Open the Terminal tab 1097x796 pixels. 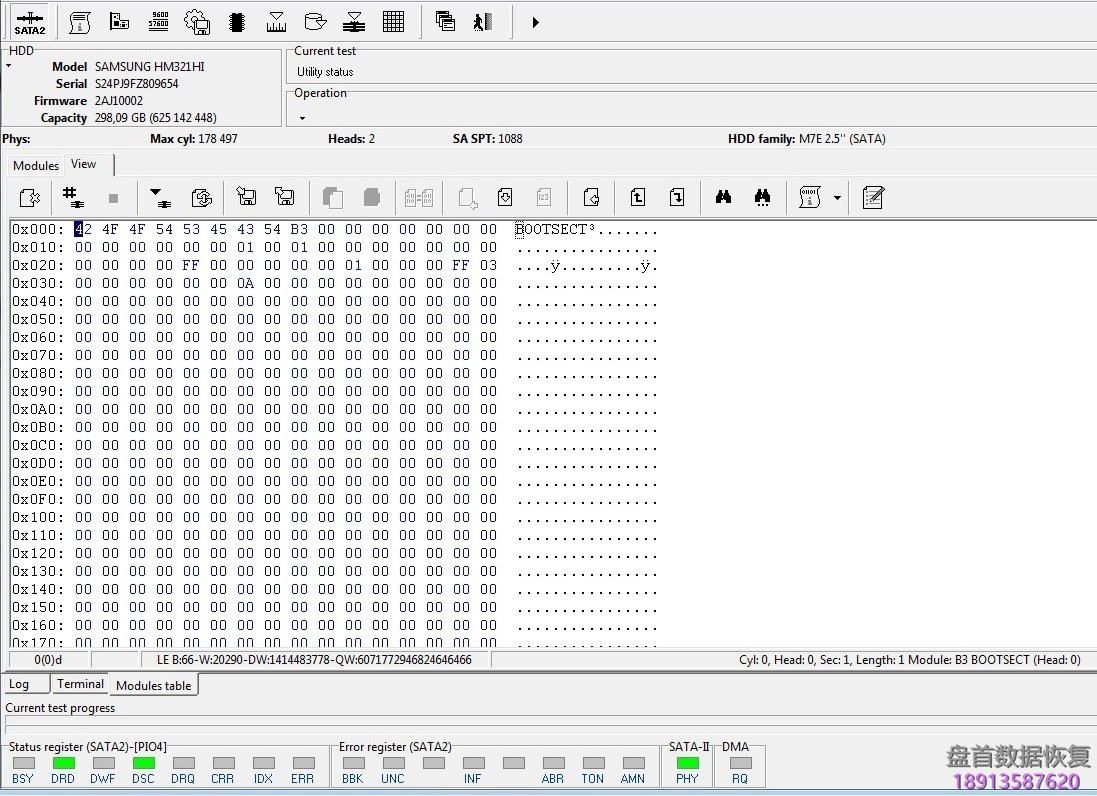point(80,684)
